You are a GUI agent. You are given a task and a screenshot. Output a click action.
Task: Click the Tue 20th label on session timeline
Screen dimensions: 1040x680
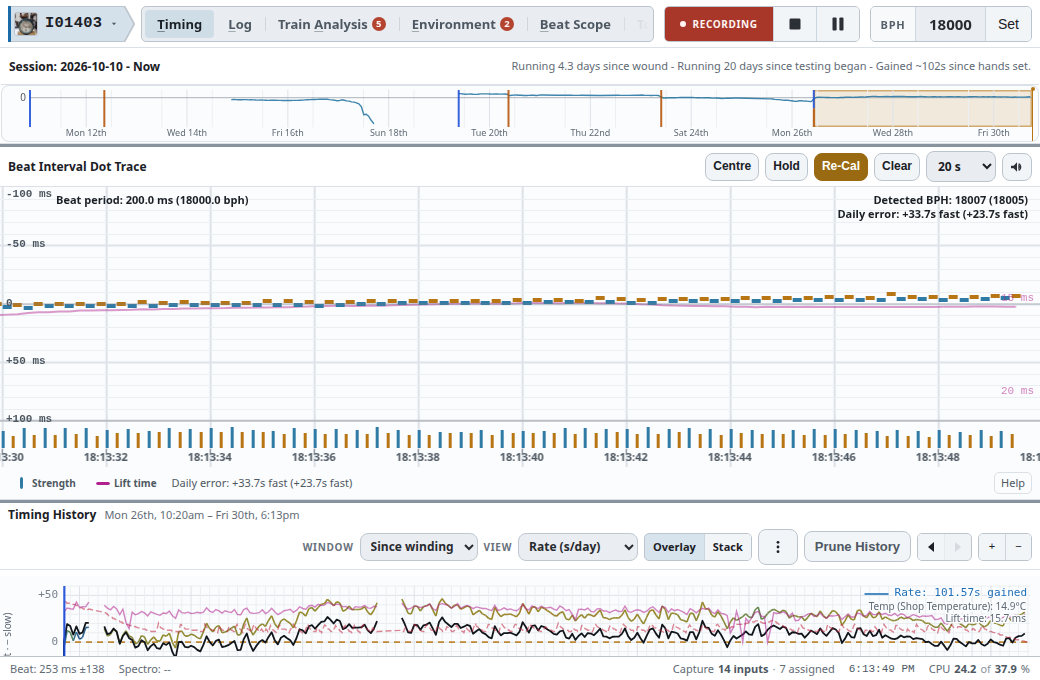point(489,133)
